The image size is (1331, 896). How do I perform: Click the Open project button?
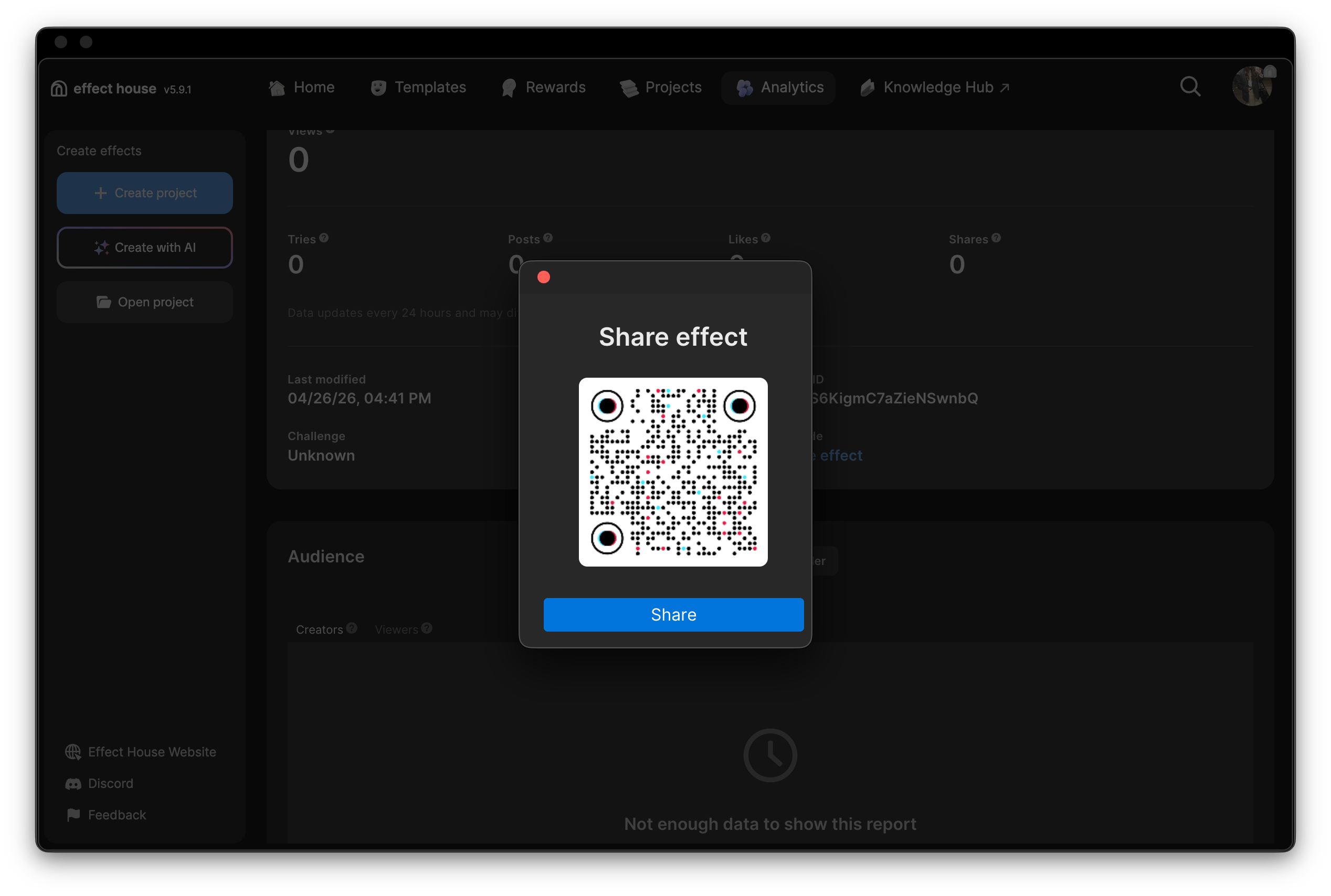click(145, 302)
